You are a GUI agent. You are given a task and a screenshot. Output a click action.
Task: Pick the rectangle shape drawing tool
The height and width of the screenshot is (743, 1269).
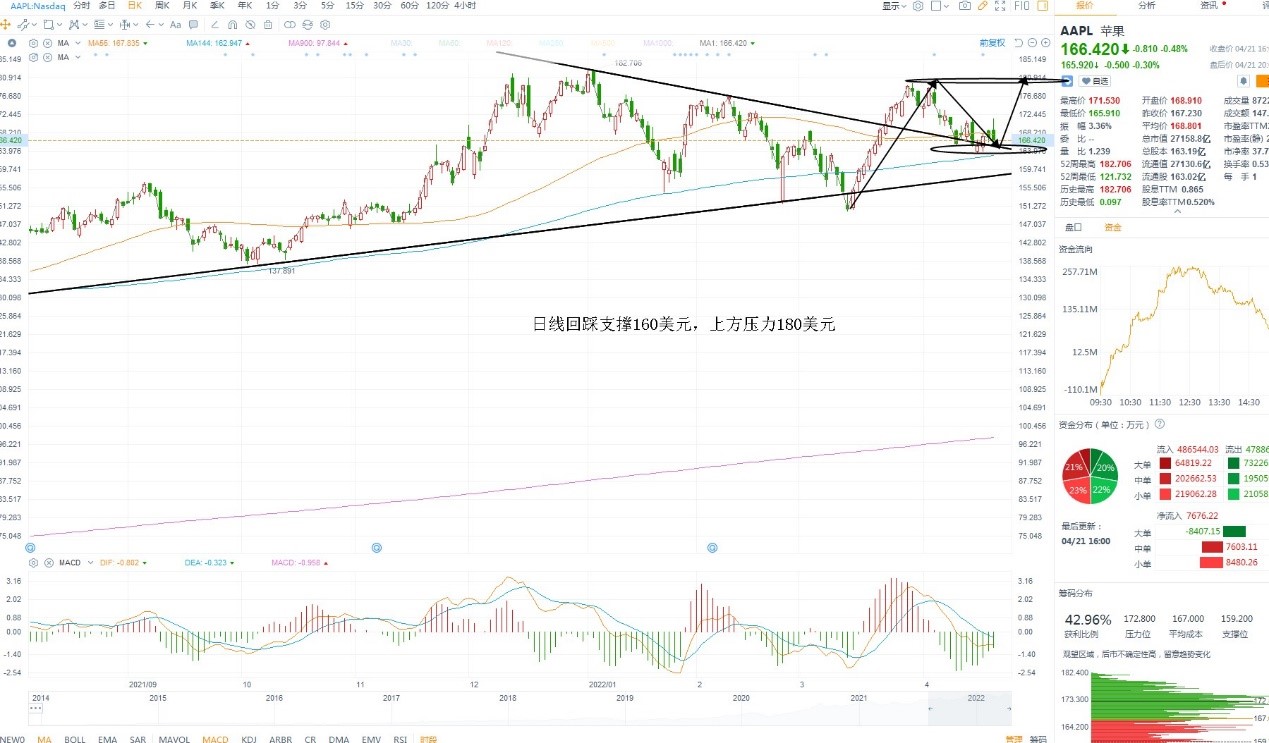click(48, 24)
